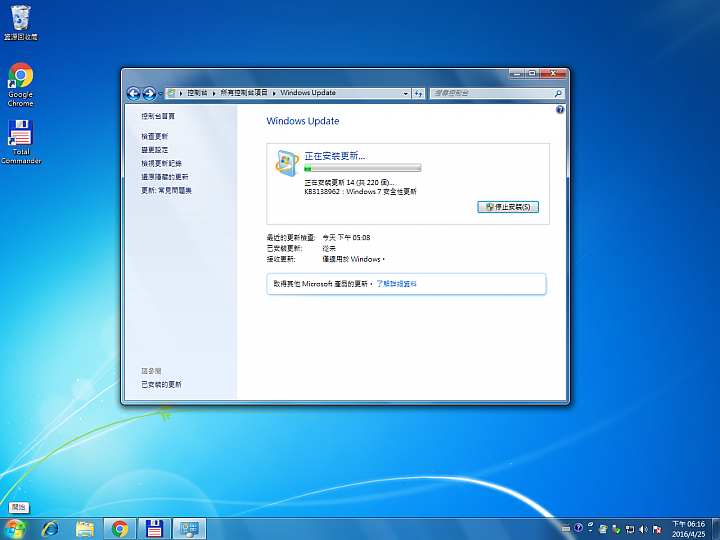Open 更新: 常見問題集 link

(x=166, y=190)
